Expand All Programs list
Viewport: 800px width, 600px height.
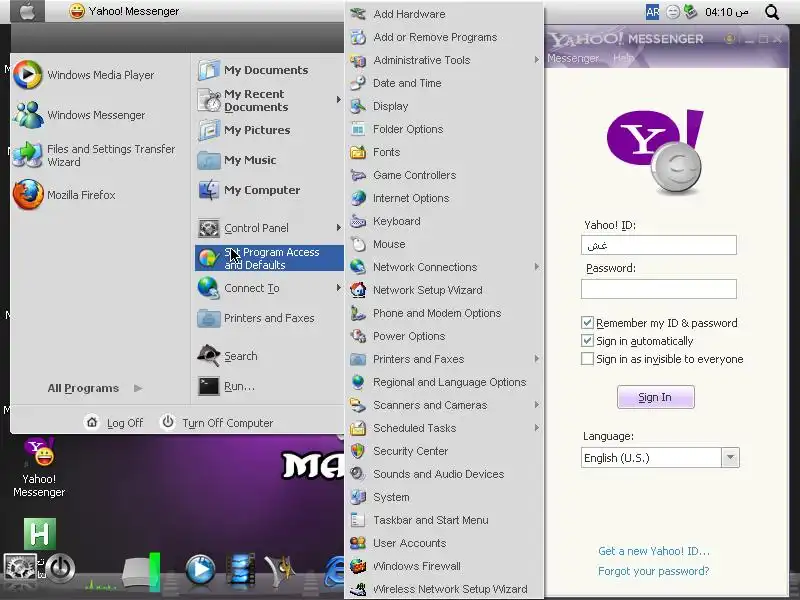[94, 388]
